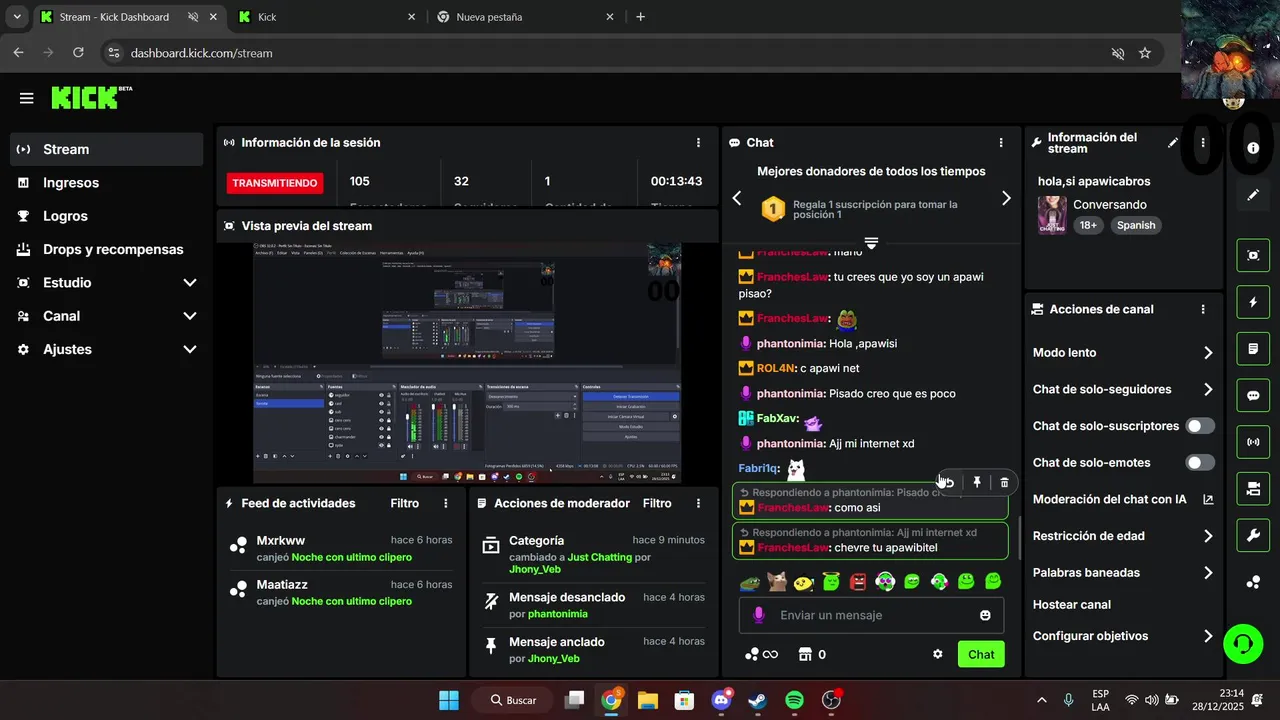Open the green headset support button

[x=1243, y=643]
